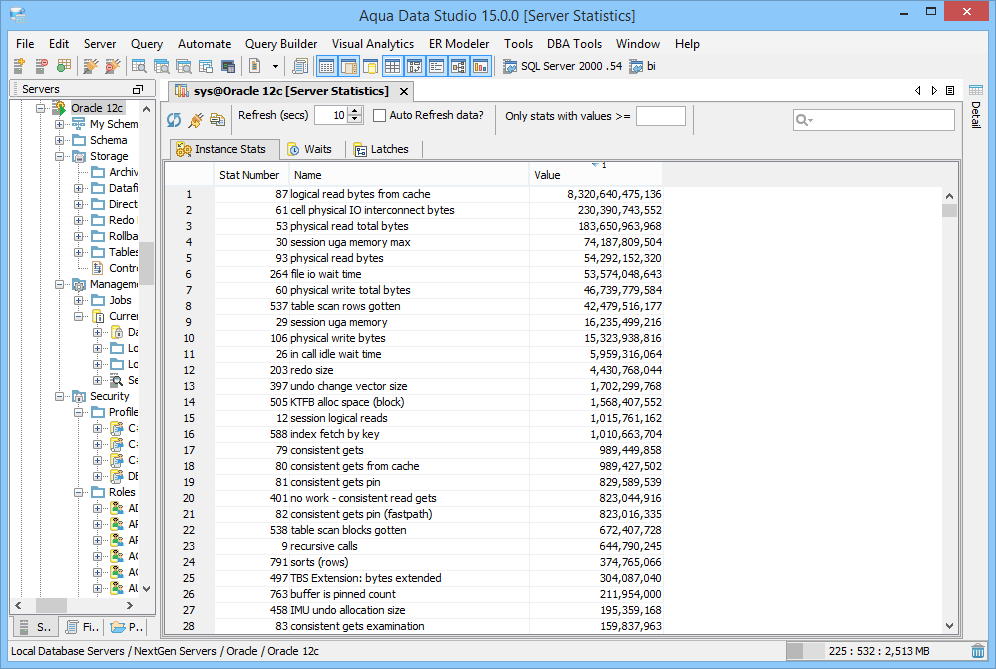996x669 pixels.
Task: Toggle the bar chart view toolbar button
Action: tap(480, 66)
